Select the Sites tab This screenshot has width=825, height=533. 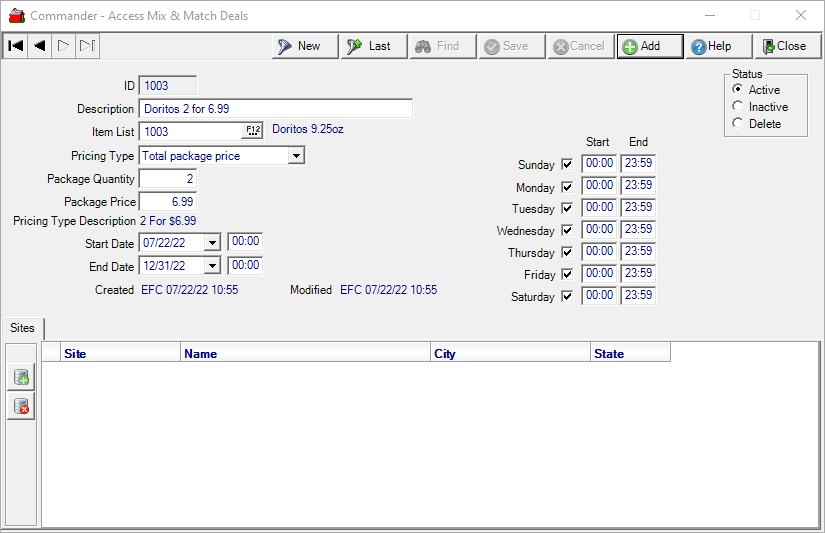22,328
